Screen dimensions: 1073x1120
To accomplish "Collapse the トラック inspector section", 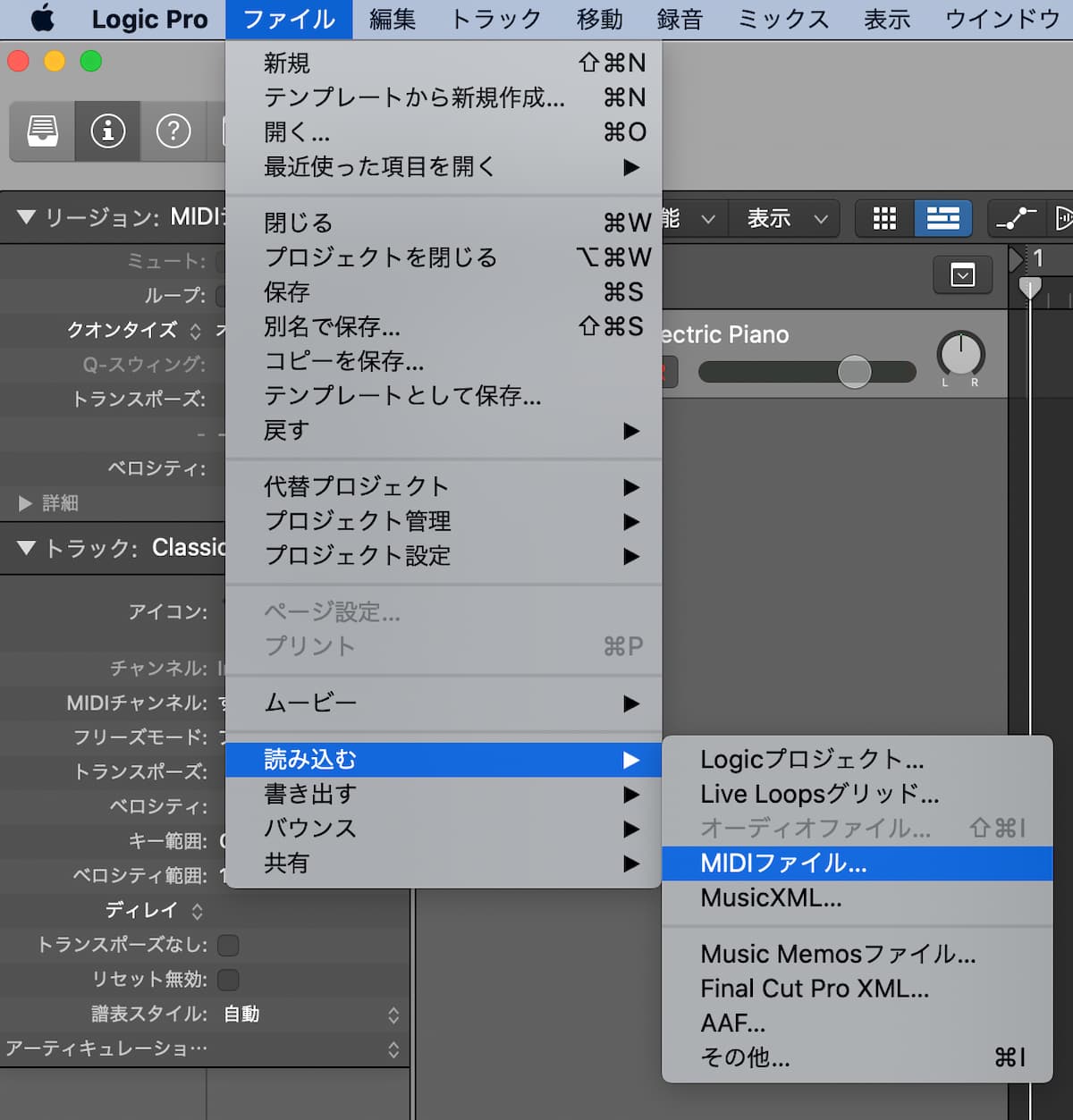I will point(27,548).
